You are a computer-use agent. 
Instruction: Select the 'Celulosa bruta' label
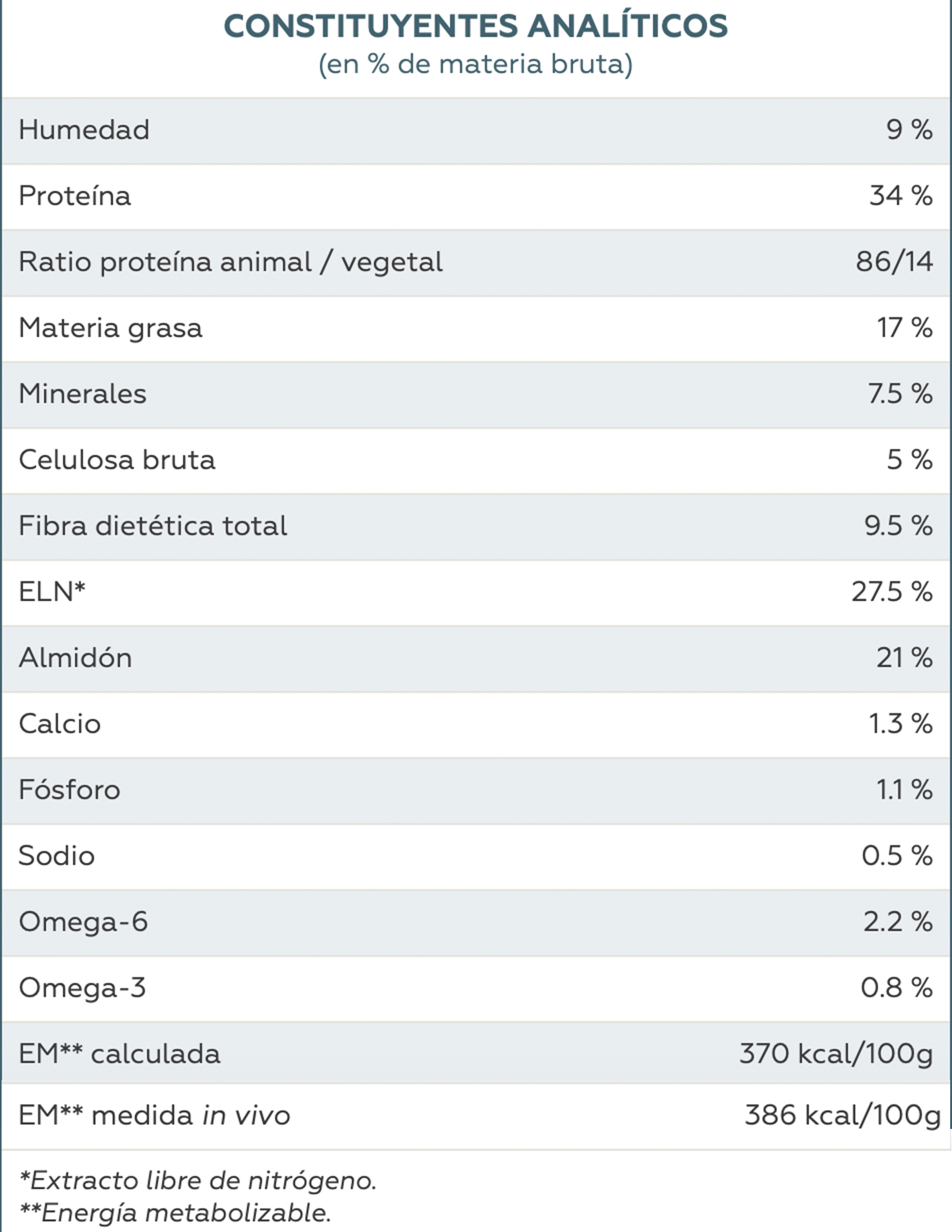[x=117, y=460]
